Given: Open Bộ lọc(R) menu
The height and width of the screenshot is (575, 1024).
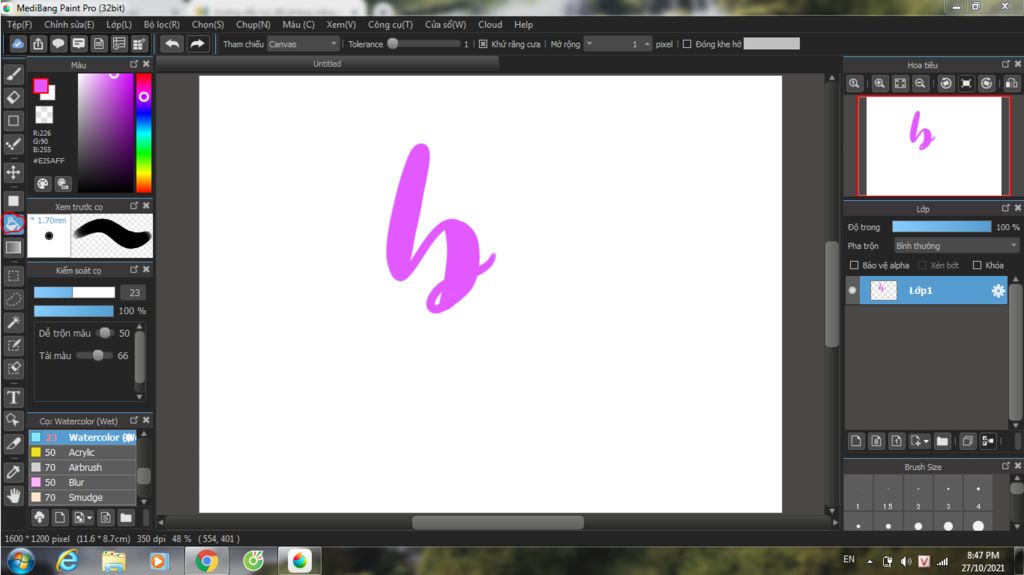Looking at the screenshot, I should 161,24.
